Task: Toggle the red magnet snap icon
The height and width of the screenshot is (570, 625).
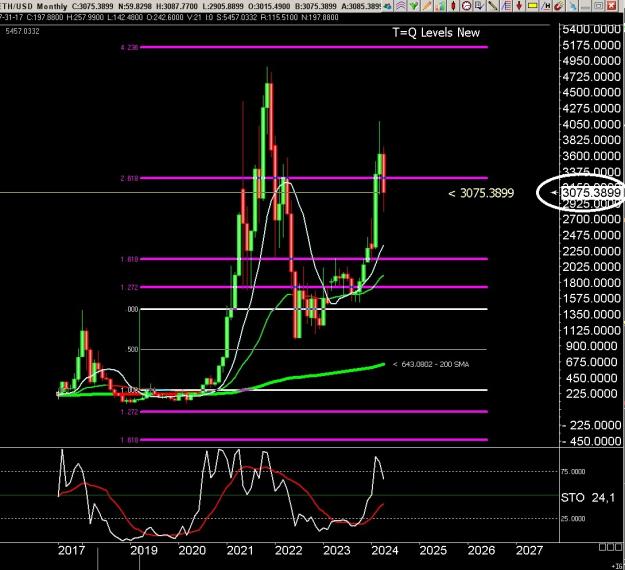Action: click(559, 6)
